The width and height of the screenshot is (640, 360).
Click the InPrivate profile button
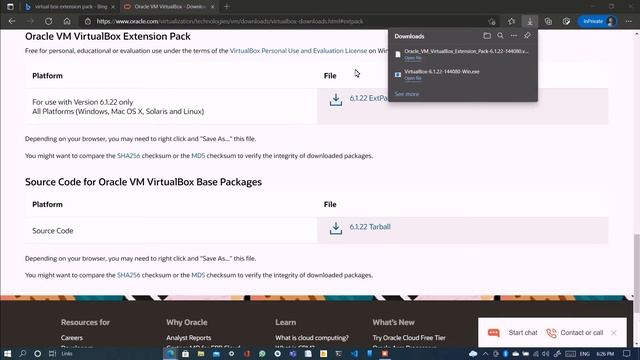pyautogui.click(x=598, y=21)
